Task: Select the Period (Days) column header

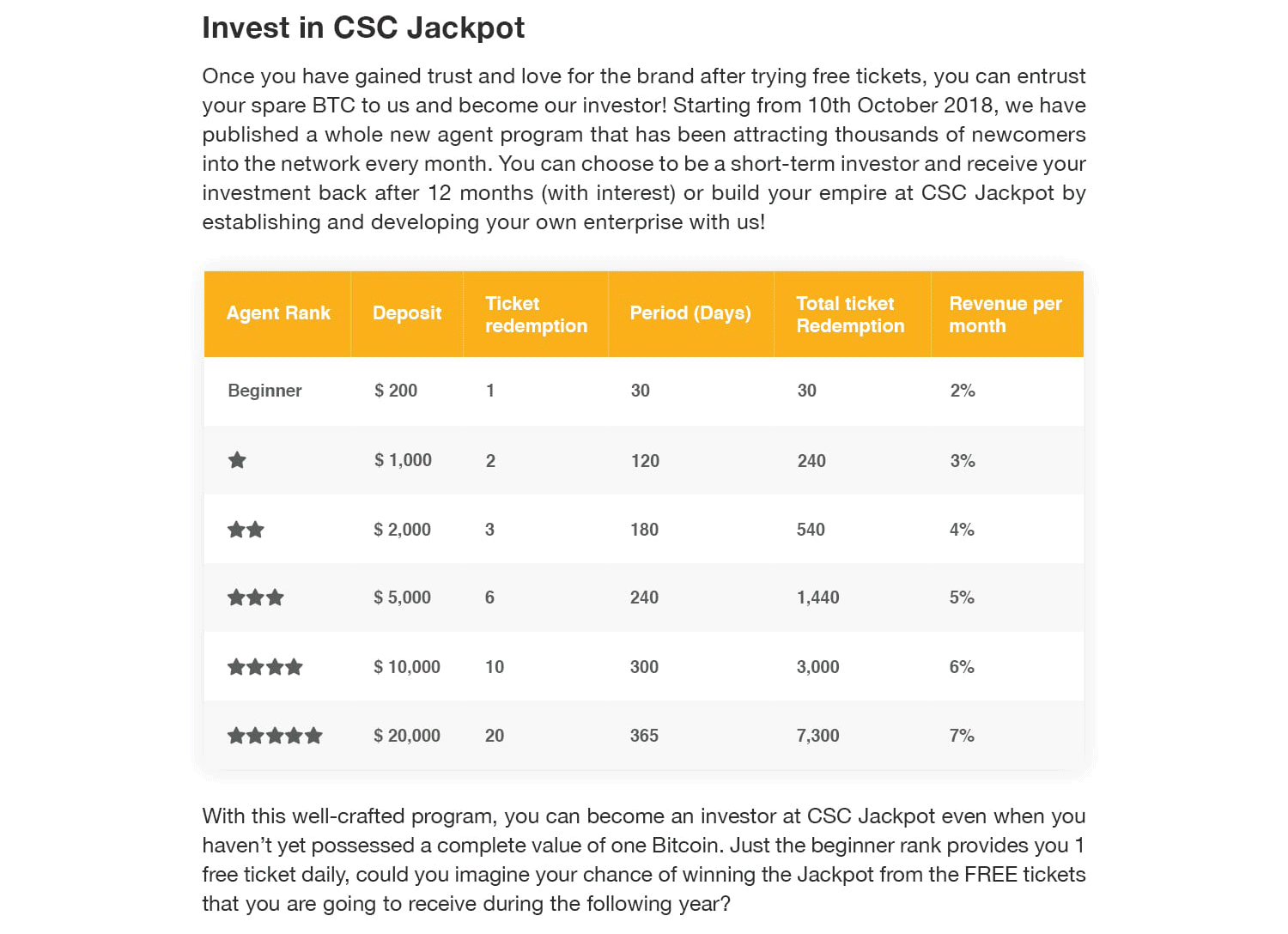Action: [x=690, y=313]
